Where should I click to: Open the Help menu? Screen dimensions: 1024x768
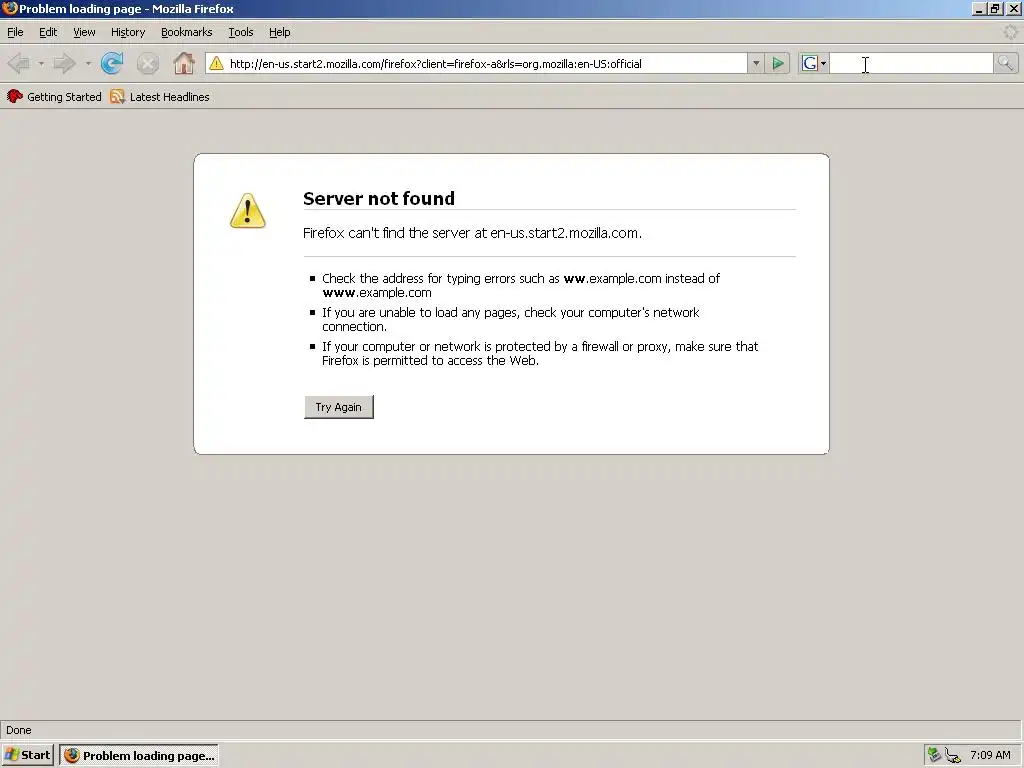coord(280,32)
